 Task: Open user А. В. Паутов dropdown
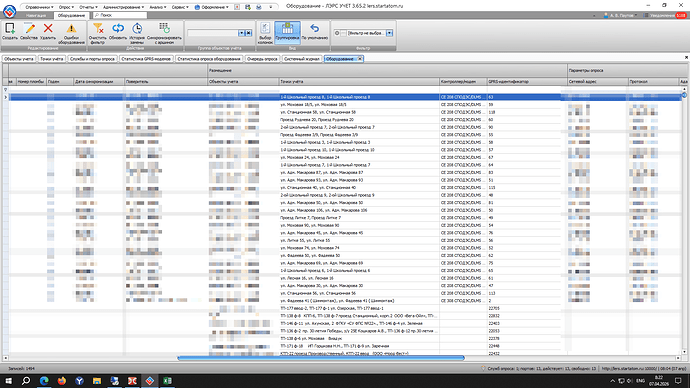(x=620, y=15)
